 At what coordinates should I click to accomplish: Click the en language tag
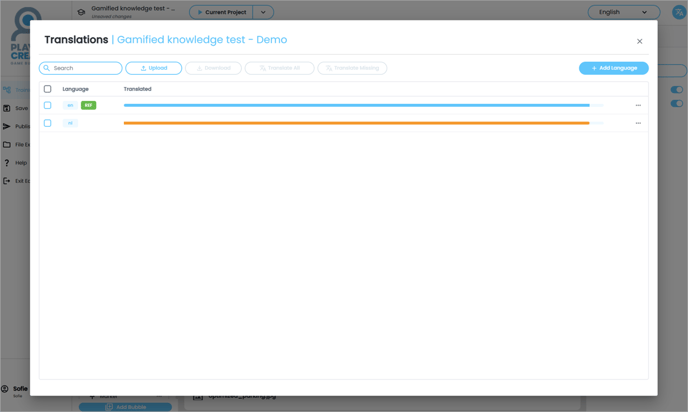(70, 105)
